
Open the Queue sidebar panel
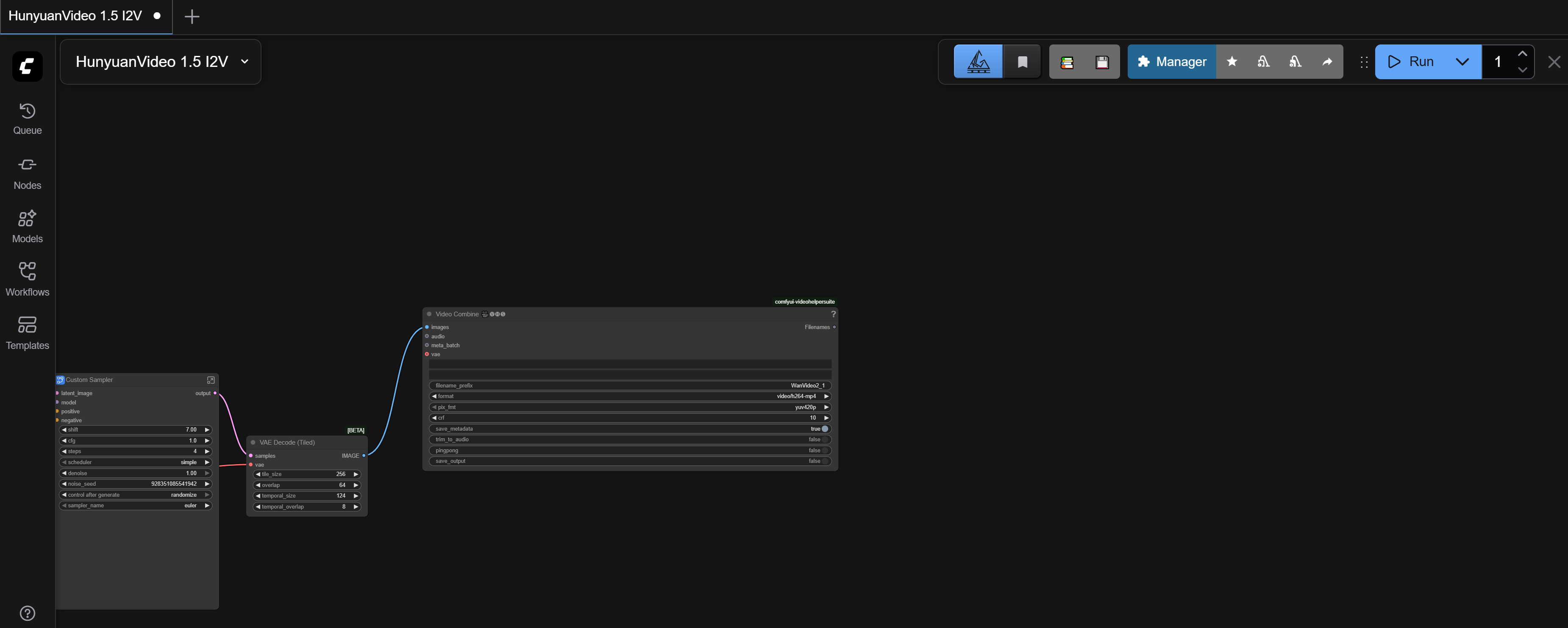[28, 119]
